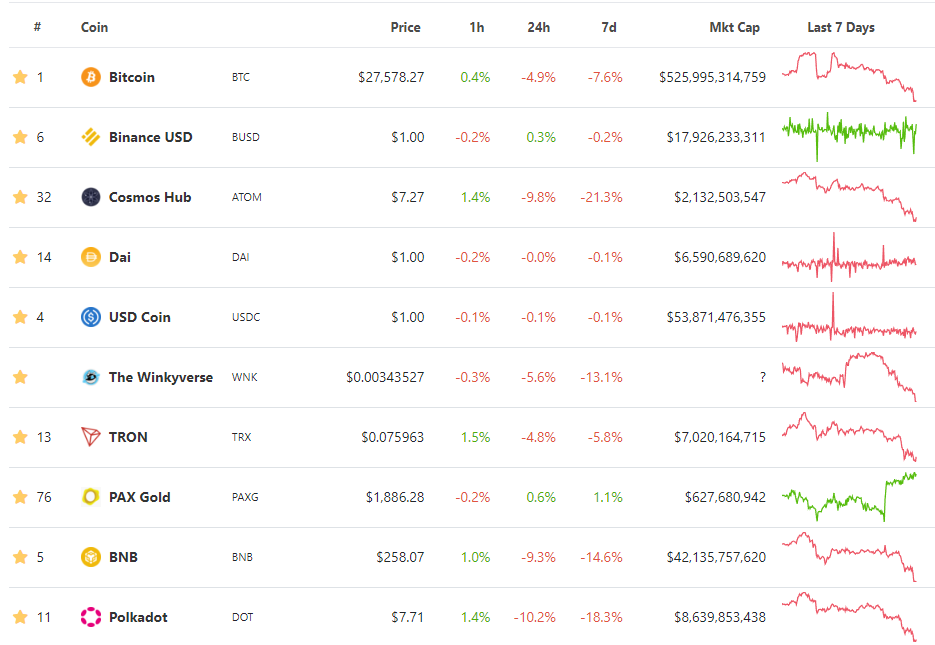Click the ATOM ticker symbol
935x645 pixels.
(x=246, y=197)
